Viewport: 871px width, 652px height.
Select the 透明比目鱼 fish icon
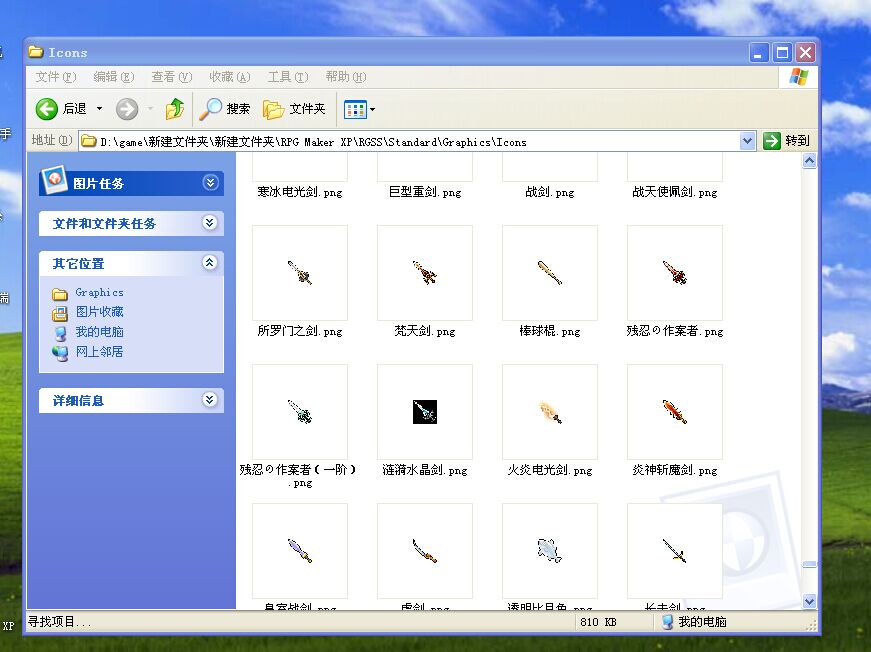coord(550,551)
